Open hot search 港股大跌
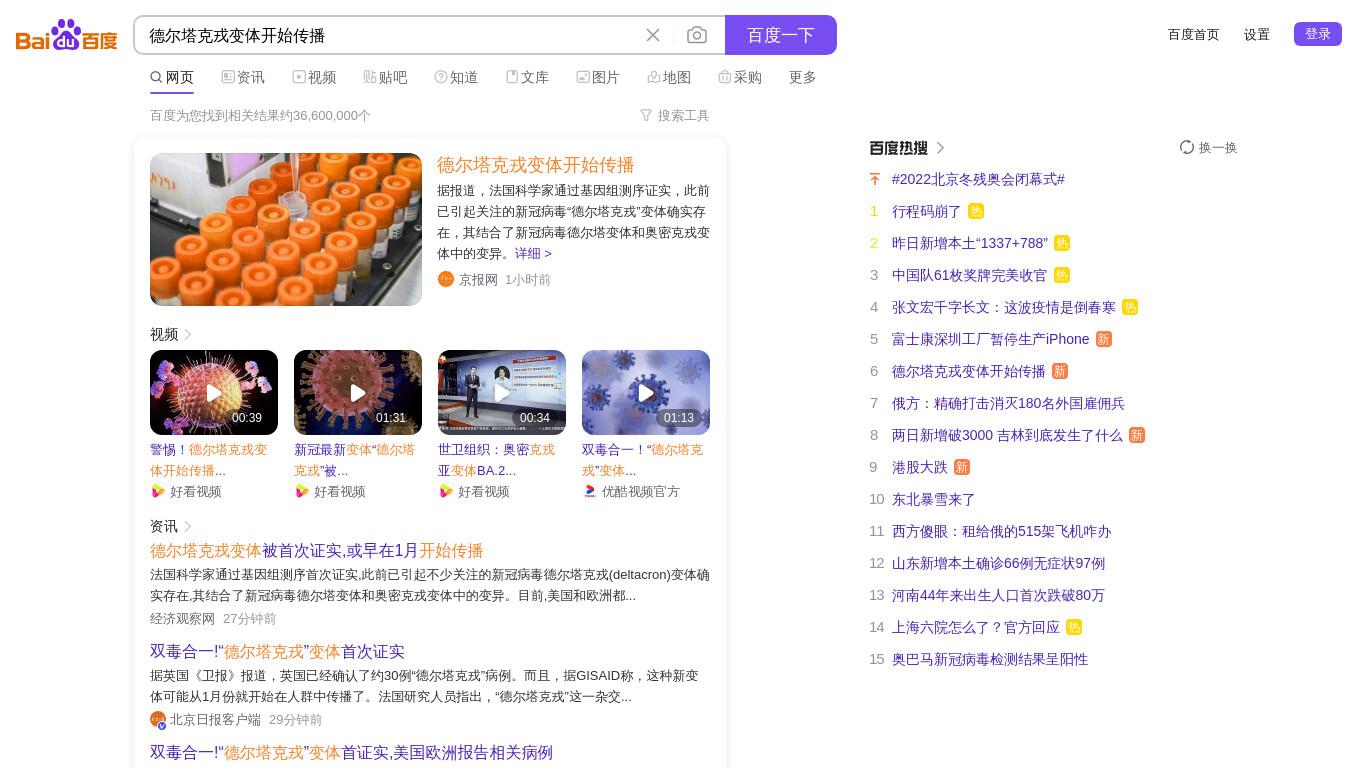The height and width of the screenshot is (768, 1366). coord(920,467)
